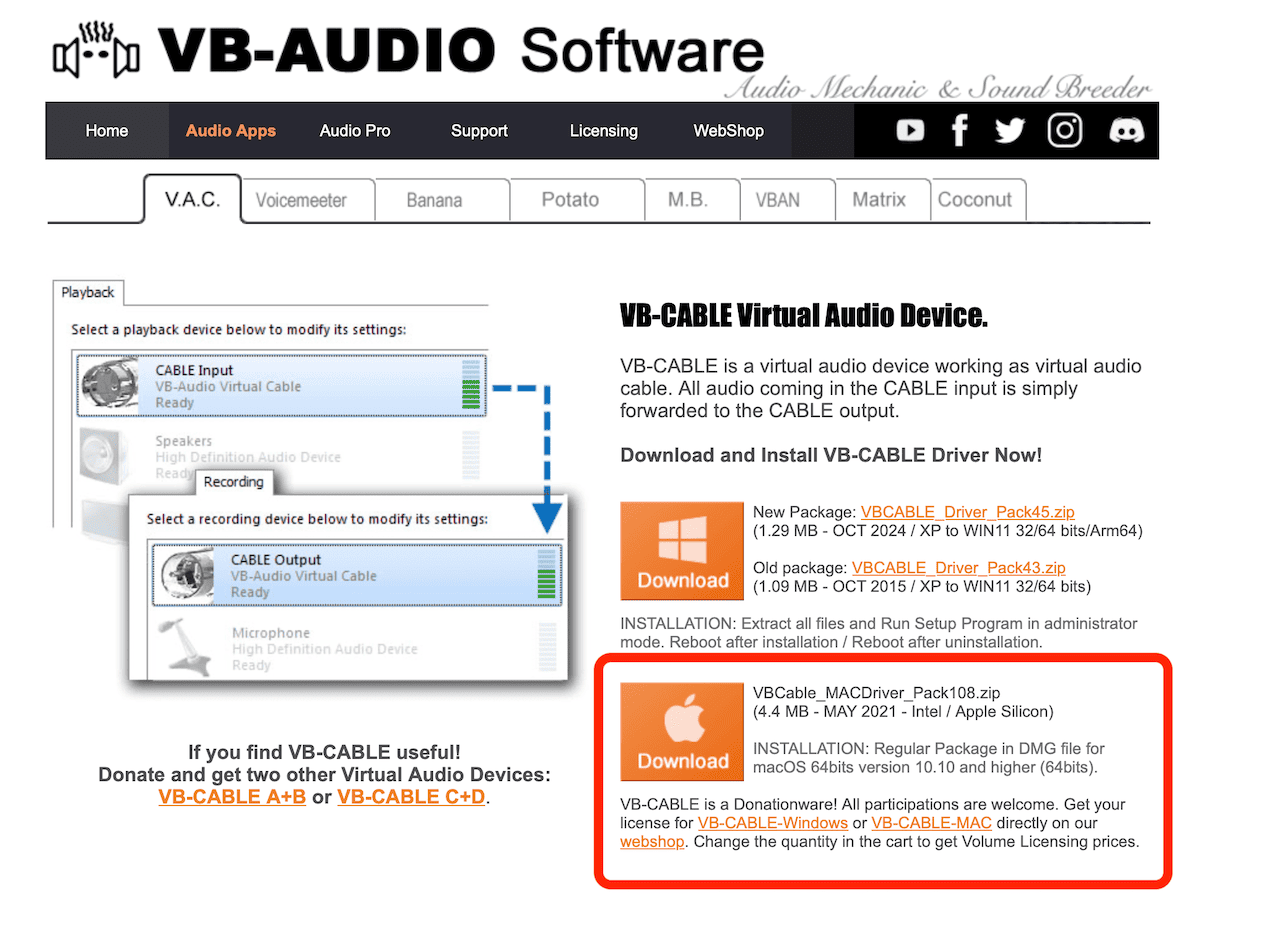Open the Facebook social icon
Viewport: 1280px width, 925px height.
960,130
